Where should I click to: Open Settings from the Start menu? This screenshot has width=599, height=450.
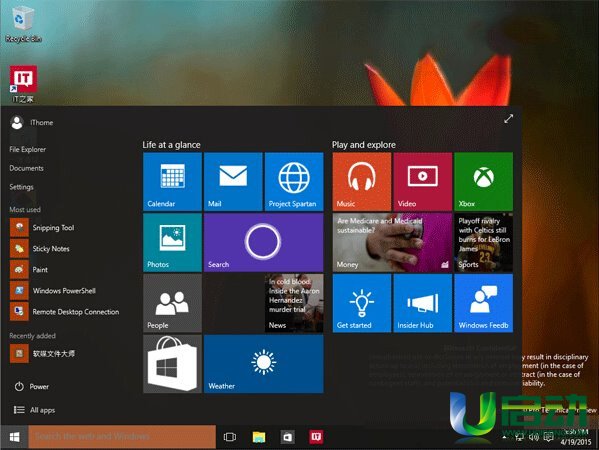[x=21, y=187]
